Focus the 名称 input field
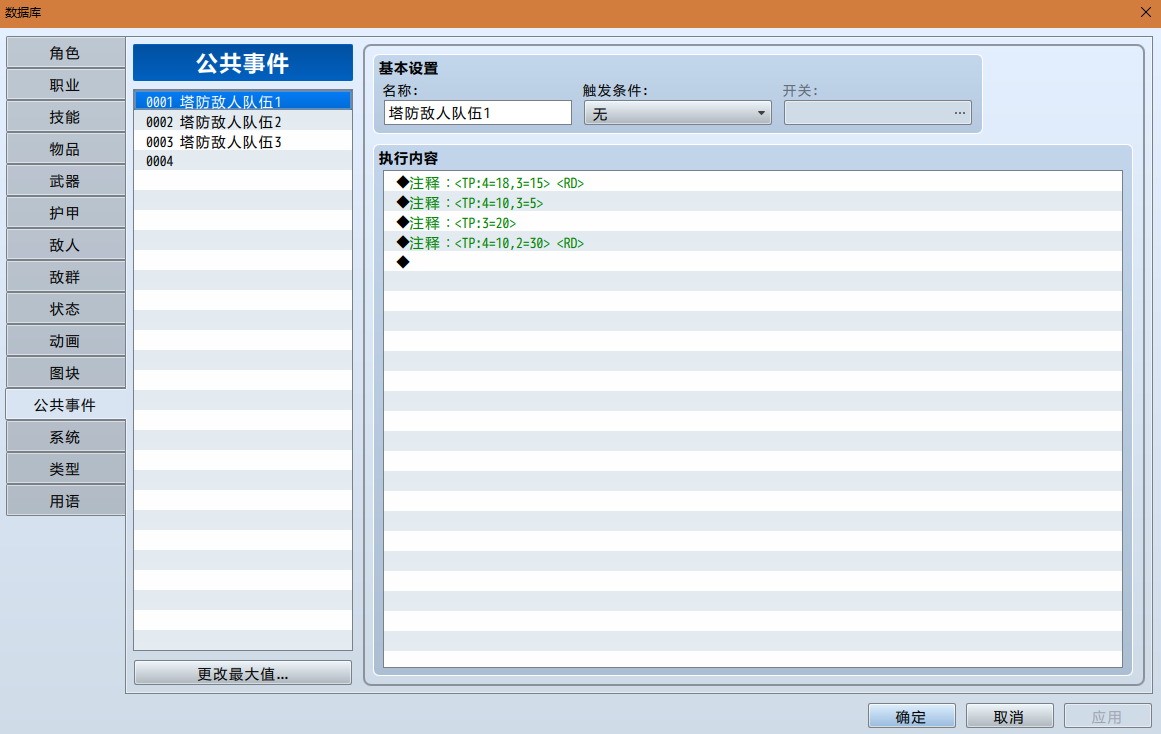The height and width of the screenshot is (734, 1161). coord(478,113)
